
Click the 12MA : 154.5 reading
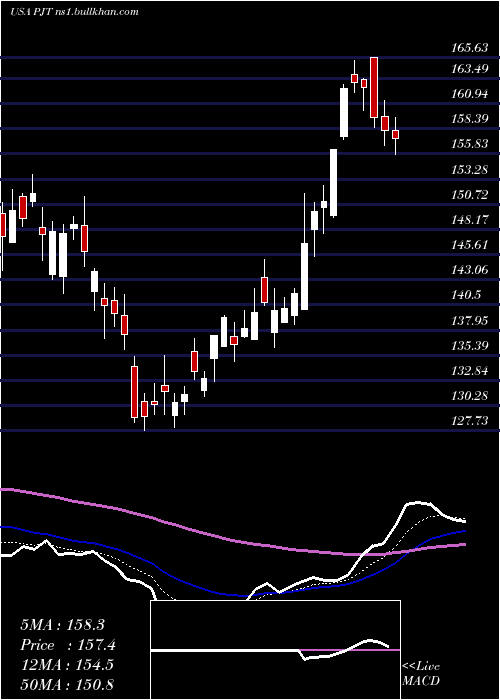(67, 665)
